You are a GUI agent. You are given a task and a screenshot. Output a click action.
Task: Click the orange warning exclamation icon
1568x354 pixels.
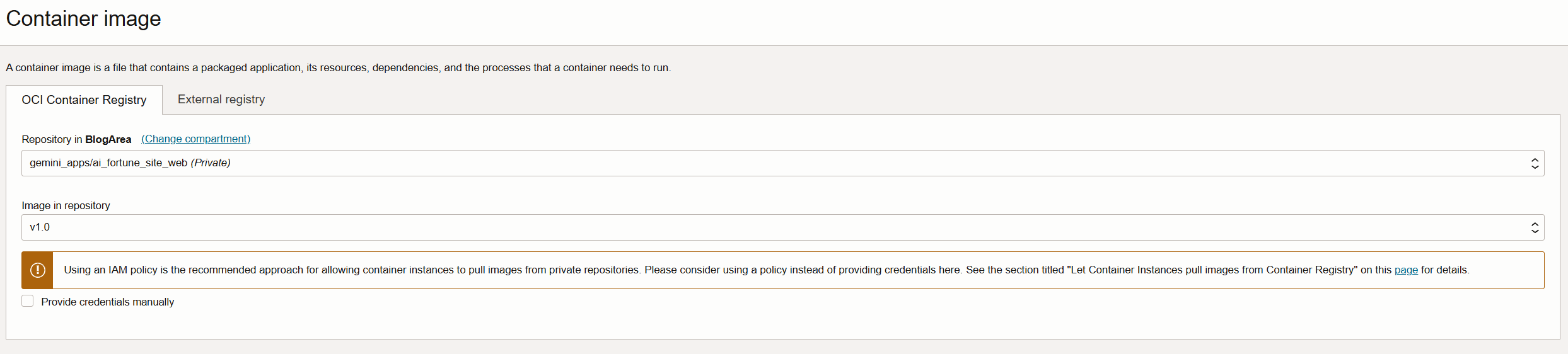pyautogui.click(x=37, y=270)
